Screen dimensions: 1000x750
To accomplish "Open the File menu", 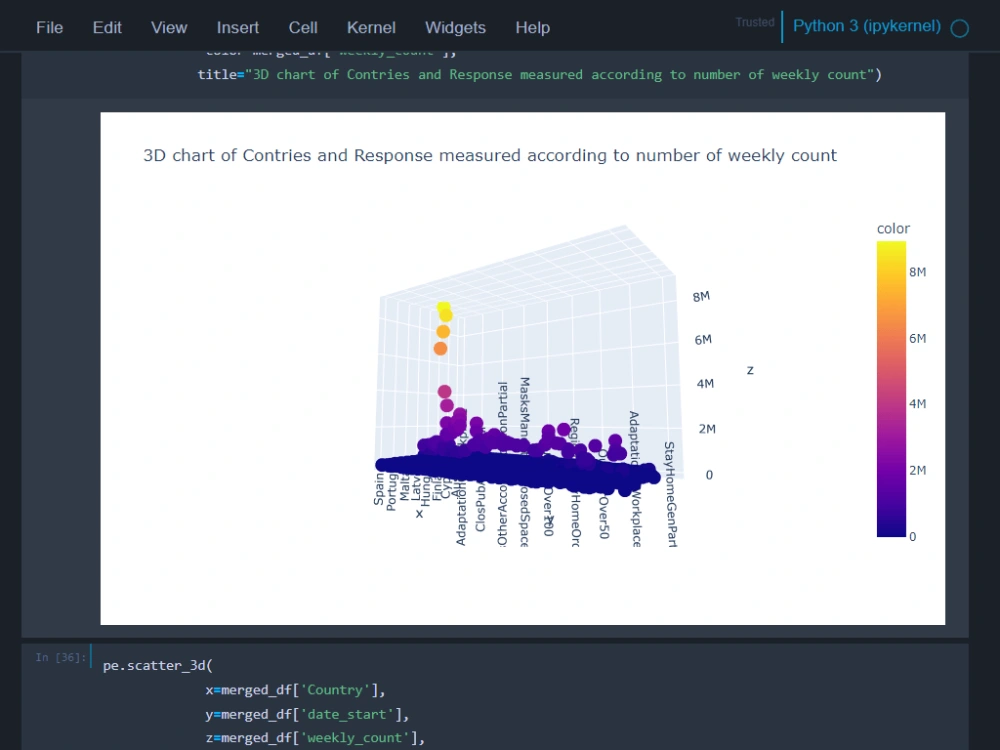I will click(48, 28).
